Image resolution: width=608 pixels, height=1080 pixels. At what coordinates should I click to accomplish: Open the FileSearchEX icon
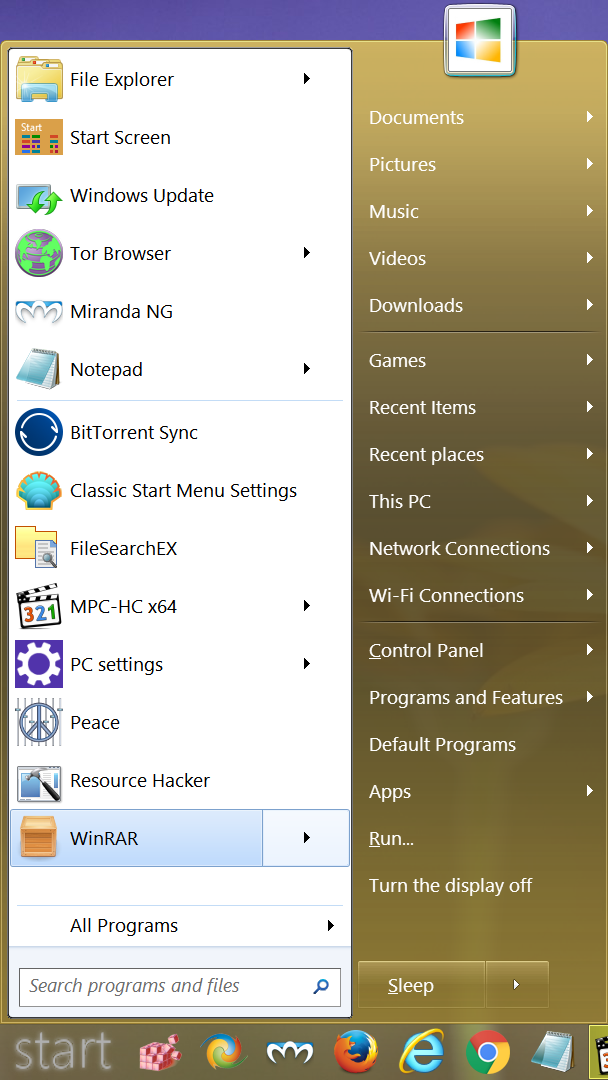pos(39,549)
